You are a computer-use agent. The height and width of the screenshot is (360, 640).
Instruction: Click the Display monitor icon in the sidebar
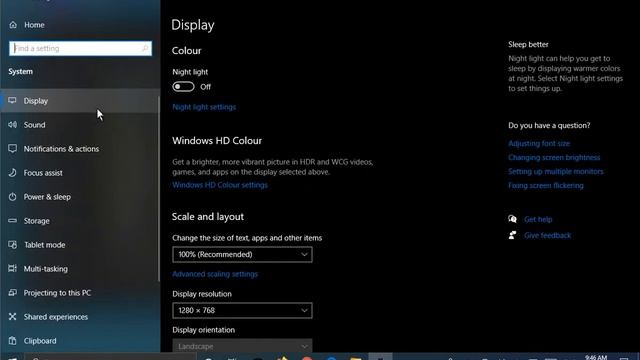coord(13,100)
